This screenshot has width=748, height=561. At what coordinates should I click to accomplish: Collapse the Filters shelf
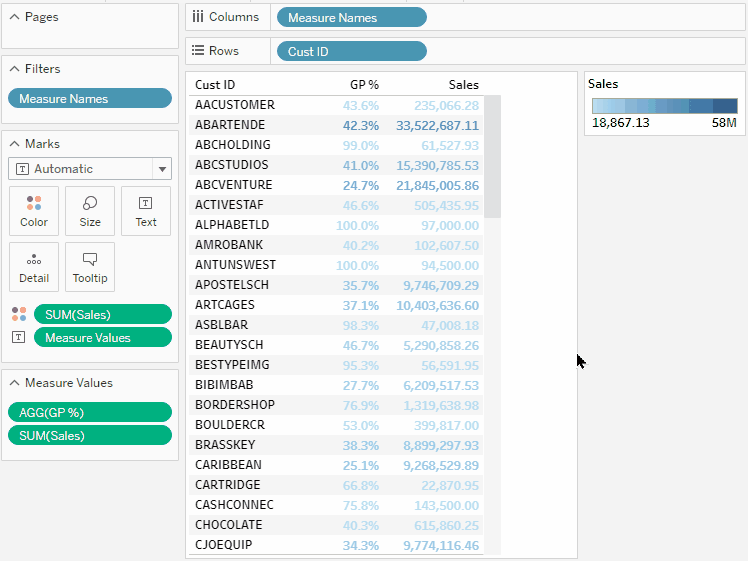(x=14, y=69)
